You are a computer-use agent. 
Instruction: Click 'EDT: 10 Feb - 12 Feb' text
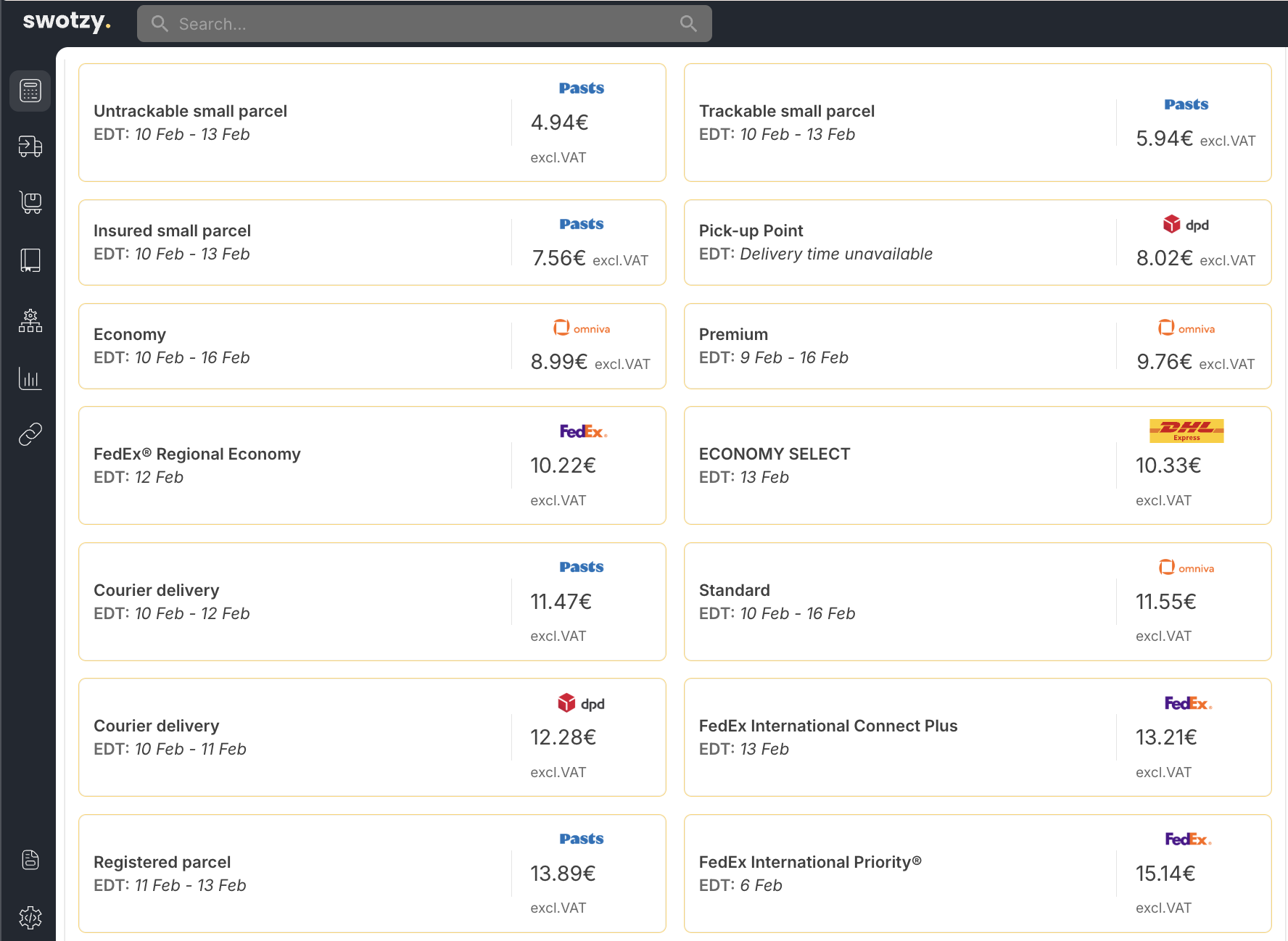[172, 613]
